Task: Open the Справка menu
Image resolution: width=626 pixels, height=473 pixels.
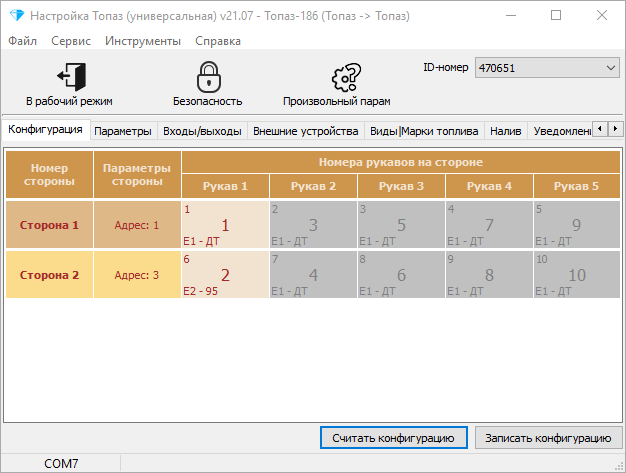Action: point(218,41)
